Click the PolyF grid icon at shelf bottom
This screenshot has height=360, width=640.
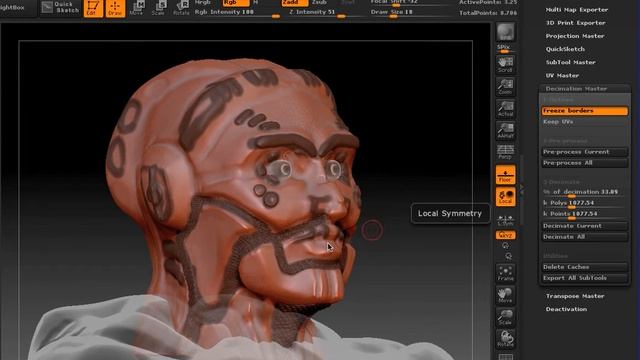point(506,356)
